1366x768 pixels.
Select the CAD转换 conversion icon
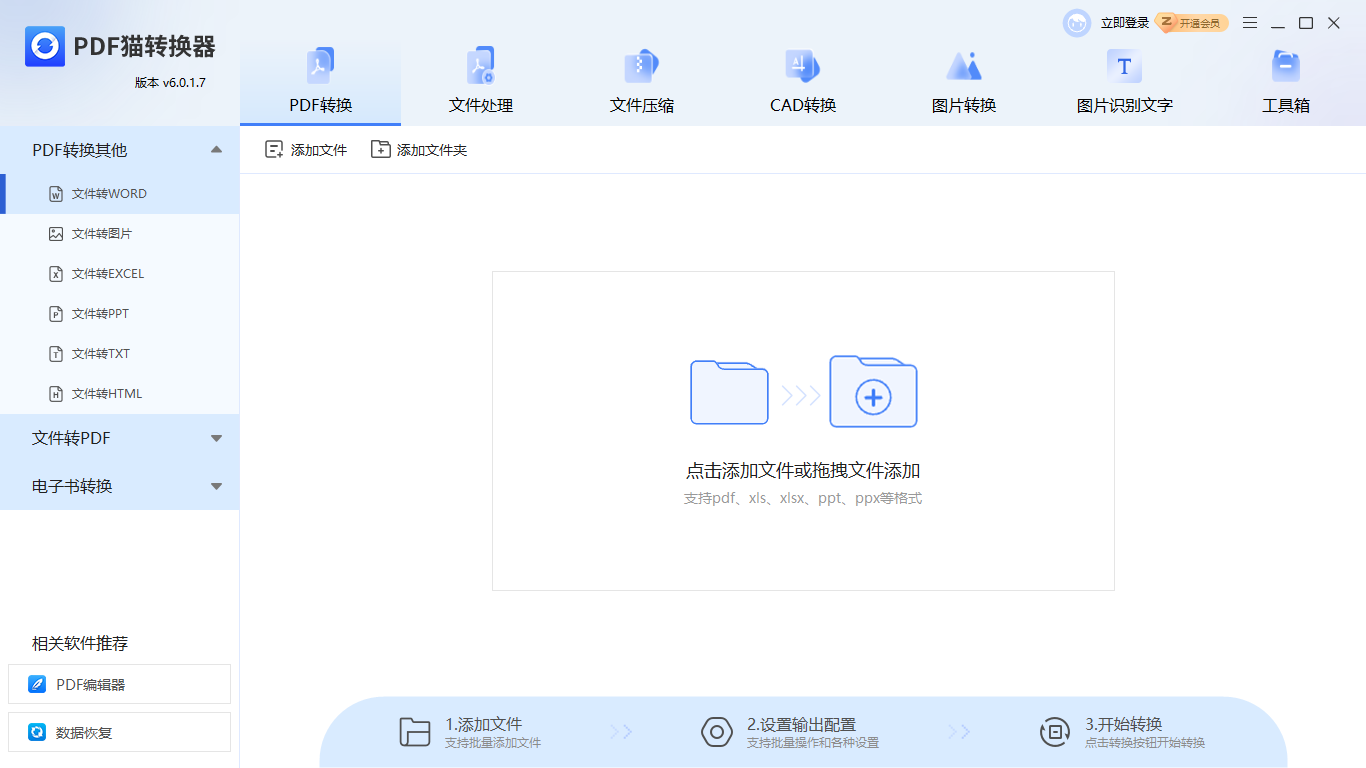point(802,80)
